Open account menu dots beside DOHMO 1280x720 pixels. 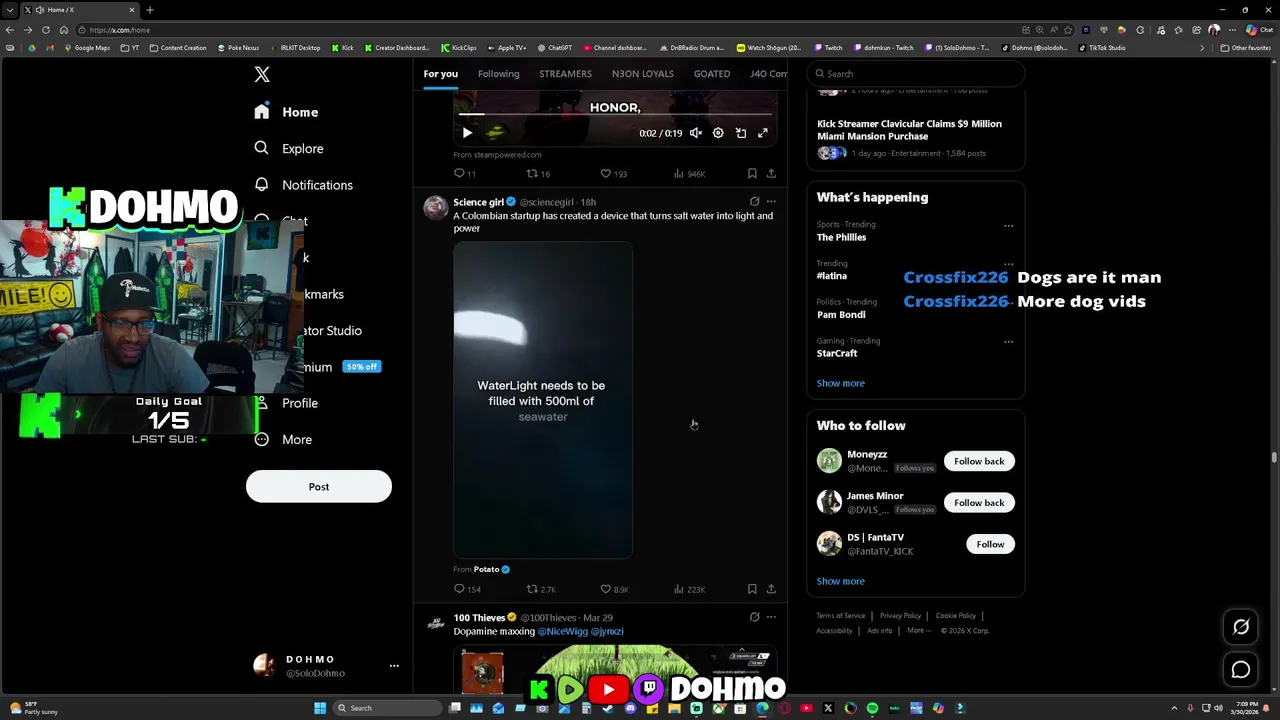click(394, 666)
